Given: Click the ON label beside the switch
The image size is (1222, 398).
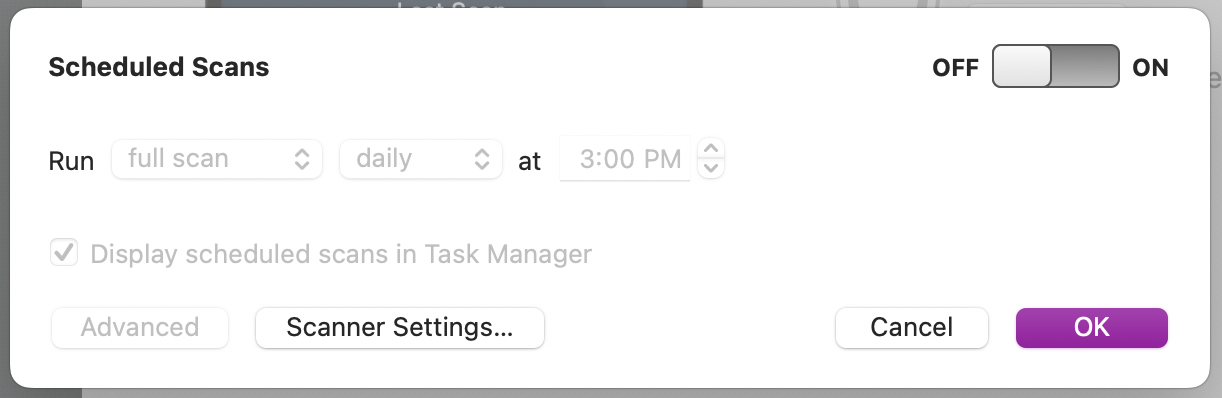Looking at the screenshot, I should point(1150,68).
